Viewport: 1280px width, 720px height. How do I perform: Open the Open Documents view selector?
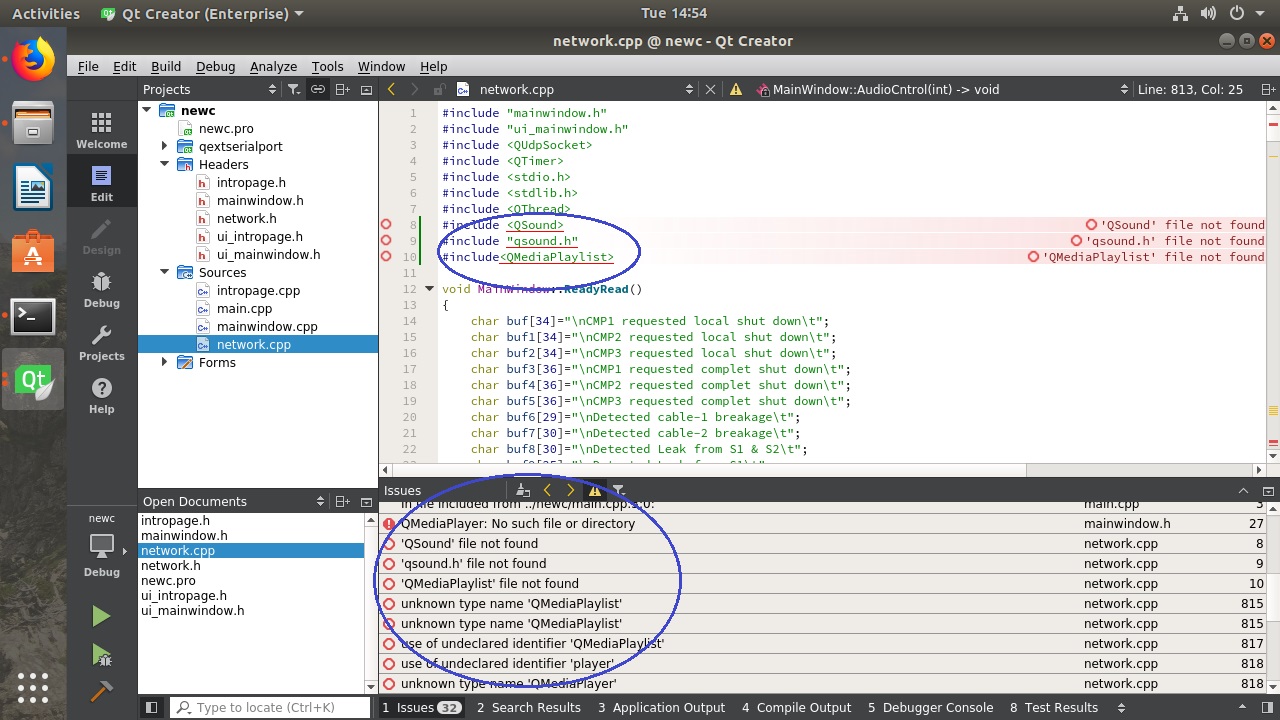234,501
